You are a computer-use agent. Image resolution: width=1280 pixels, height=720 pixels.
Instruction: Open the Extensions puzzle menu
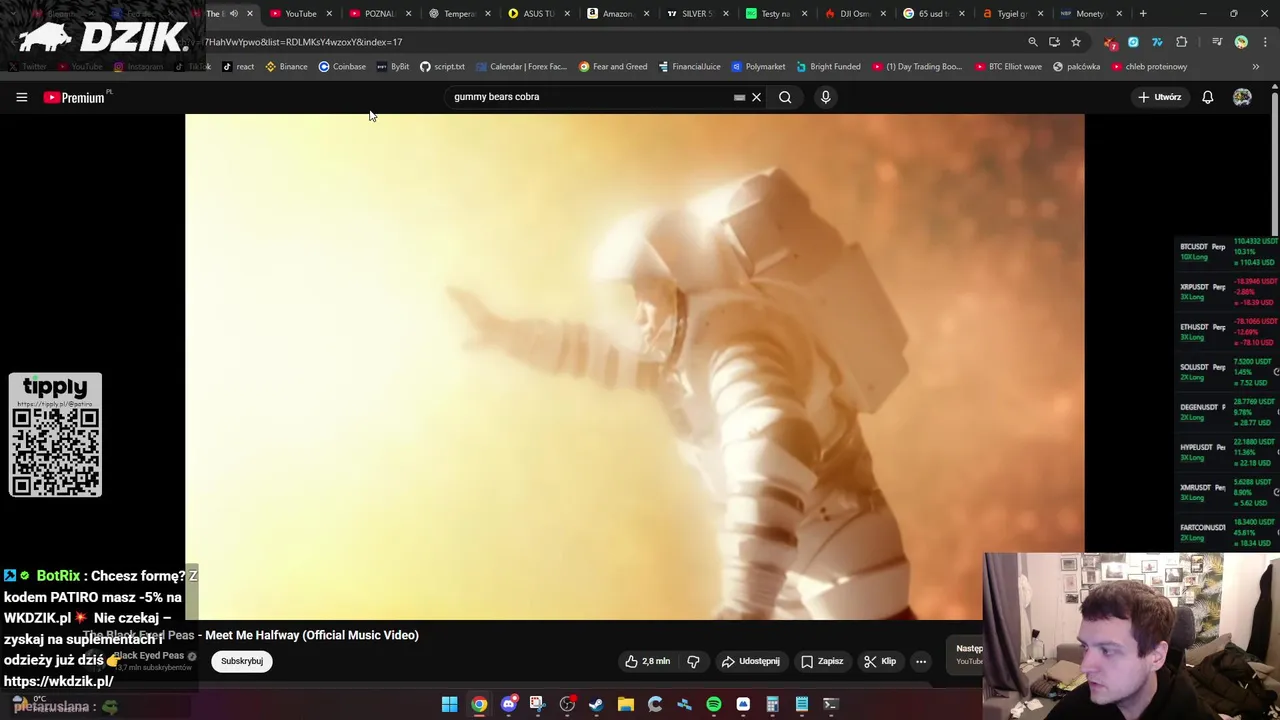[1182, 42]
